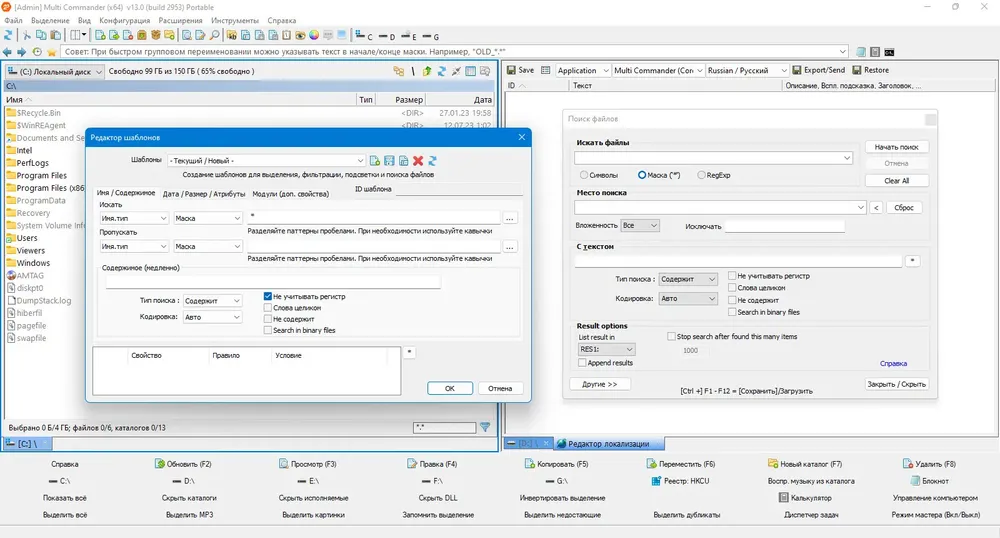Click the OK button in template editor
The height and width of the screenshot is (538, 1000).
pyautogui.click(x=450, y=388)
